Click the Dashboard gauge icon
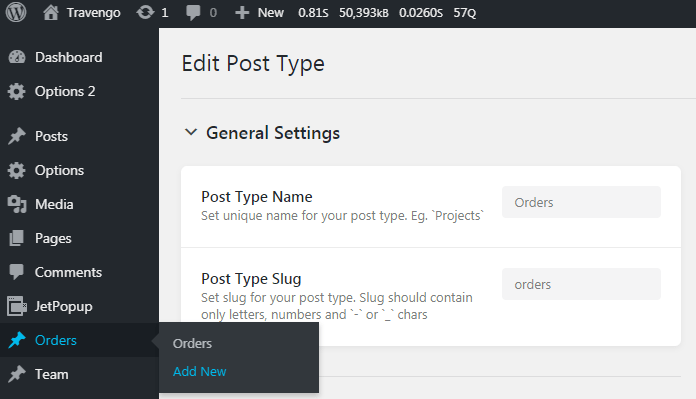This screenshot has width=696, height=399. (17, 57)
